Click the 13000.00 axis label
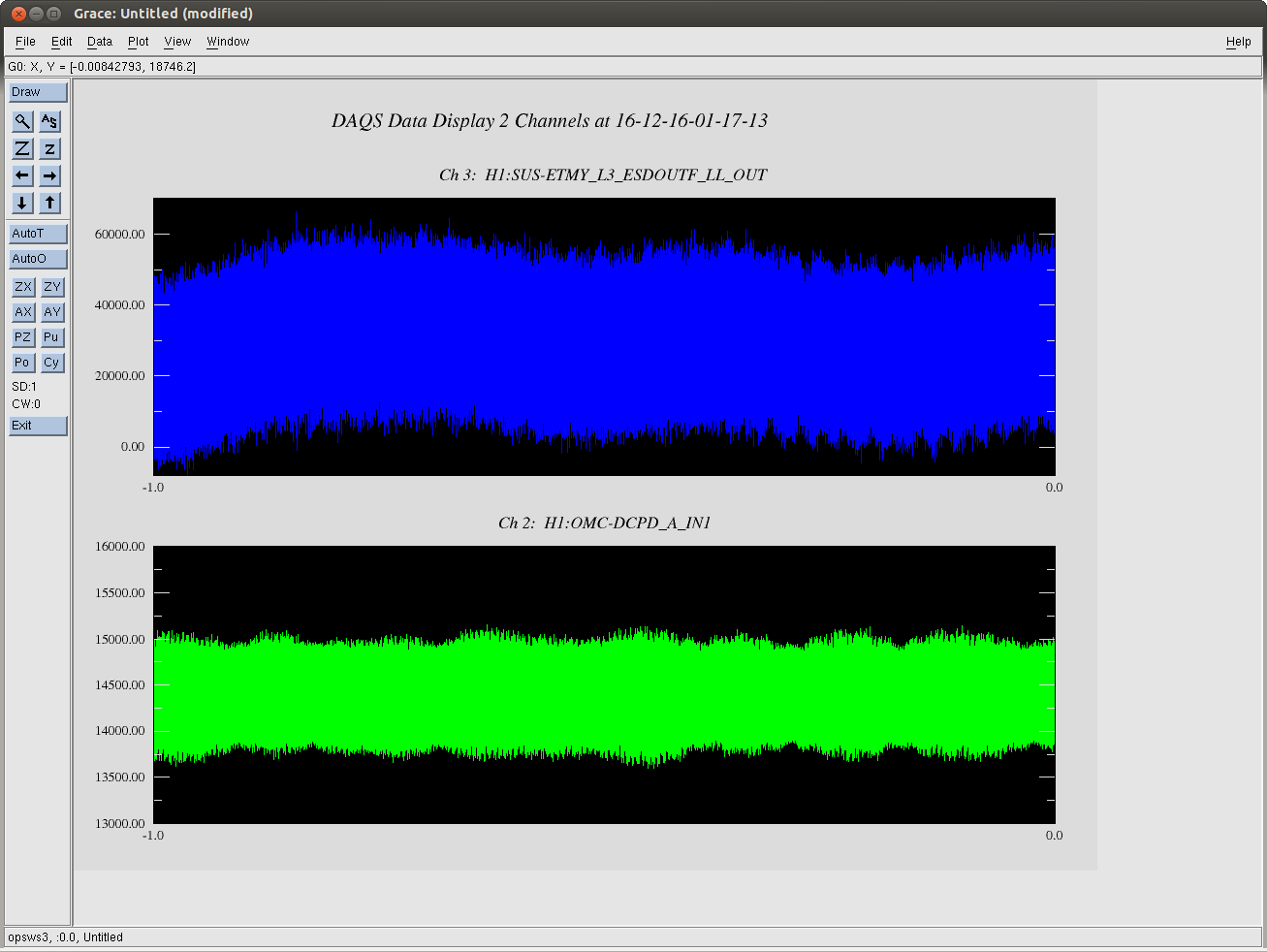 point(119,824)
